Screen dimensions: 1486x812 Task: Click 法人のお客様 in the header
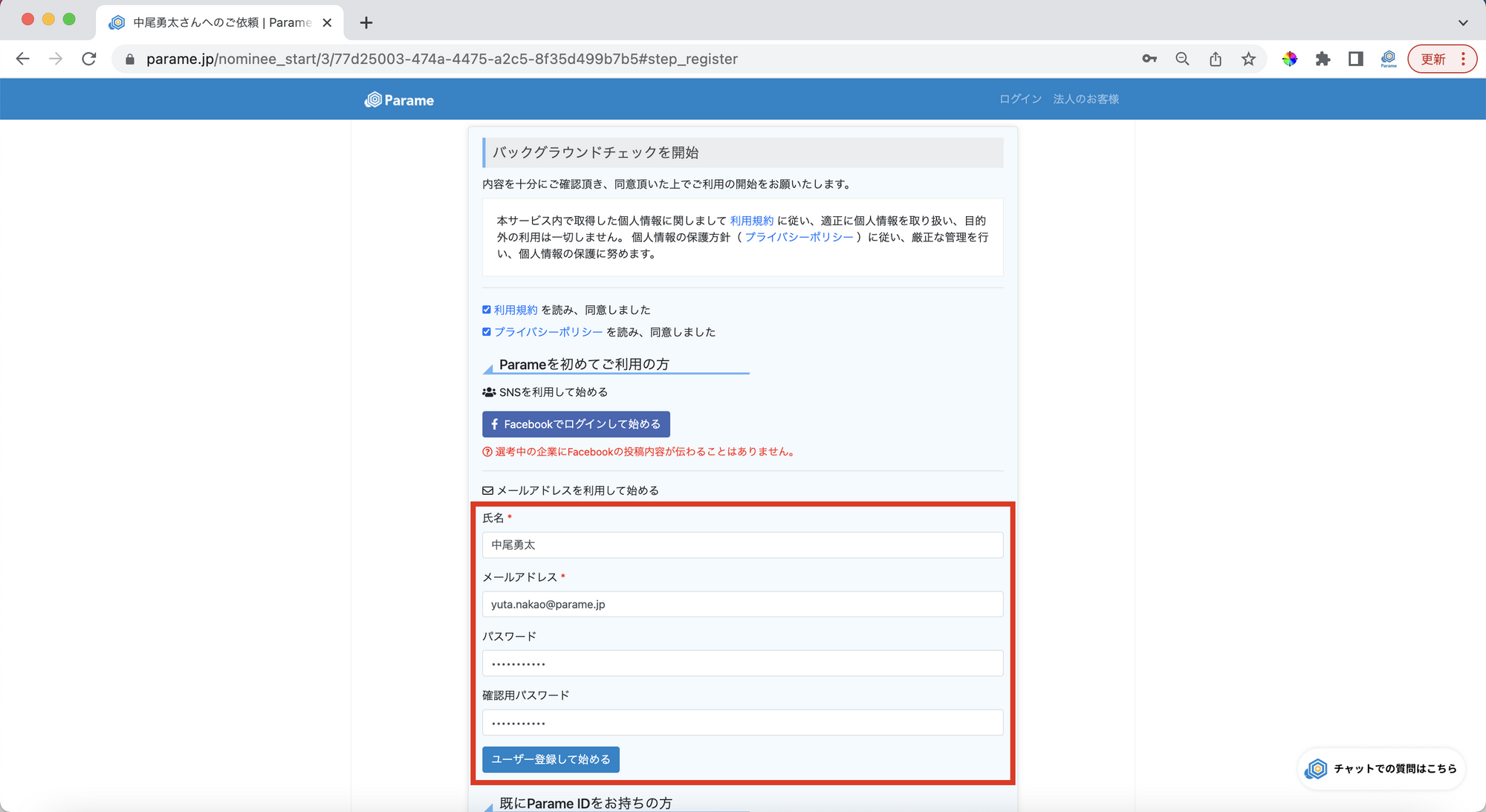pos(1086,99)
